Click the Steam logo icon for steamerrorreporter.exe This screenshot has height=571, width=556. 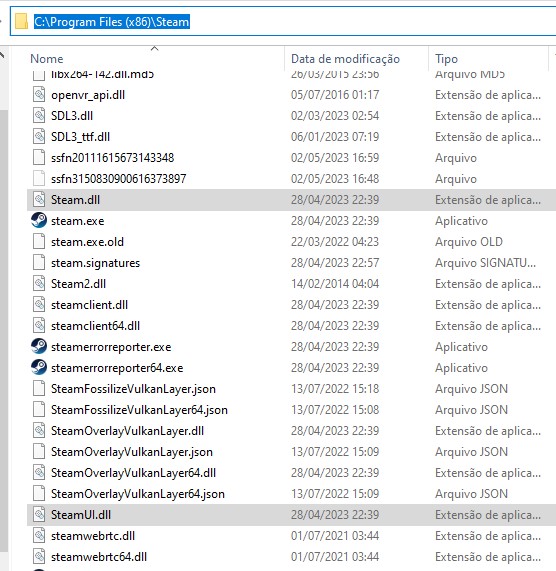point(39,347)
